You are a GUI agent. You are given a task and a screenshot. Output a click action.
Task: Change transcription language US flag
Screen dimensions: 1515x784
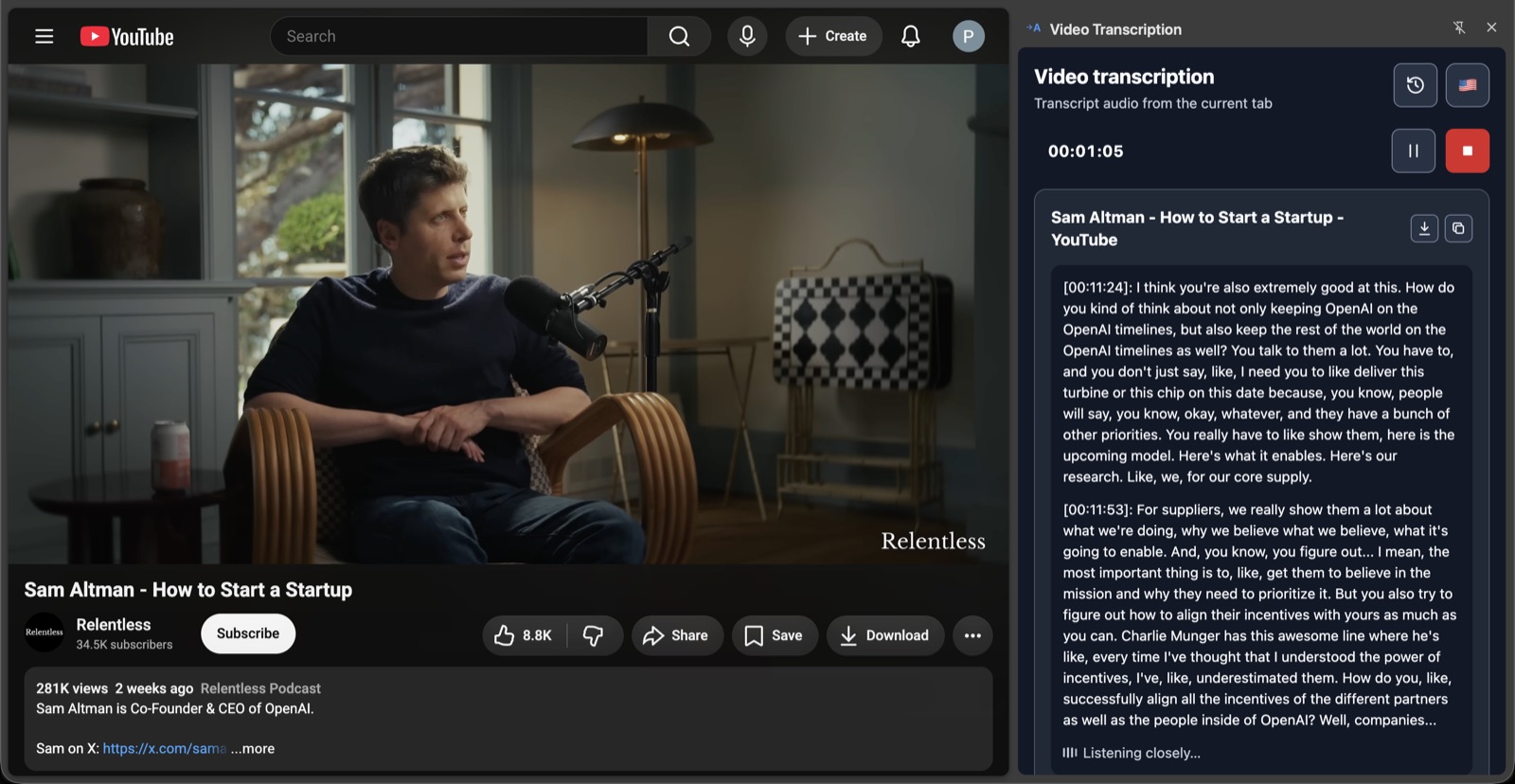coord(1468,85)
